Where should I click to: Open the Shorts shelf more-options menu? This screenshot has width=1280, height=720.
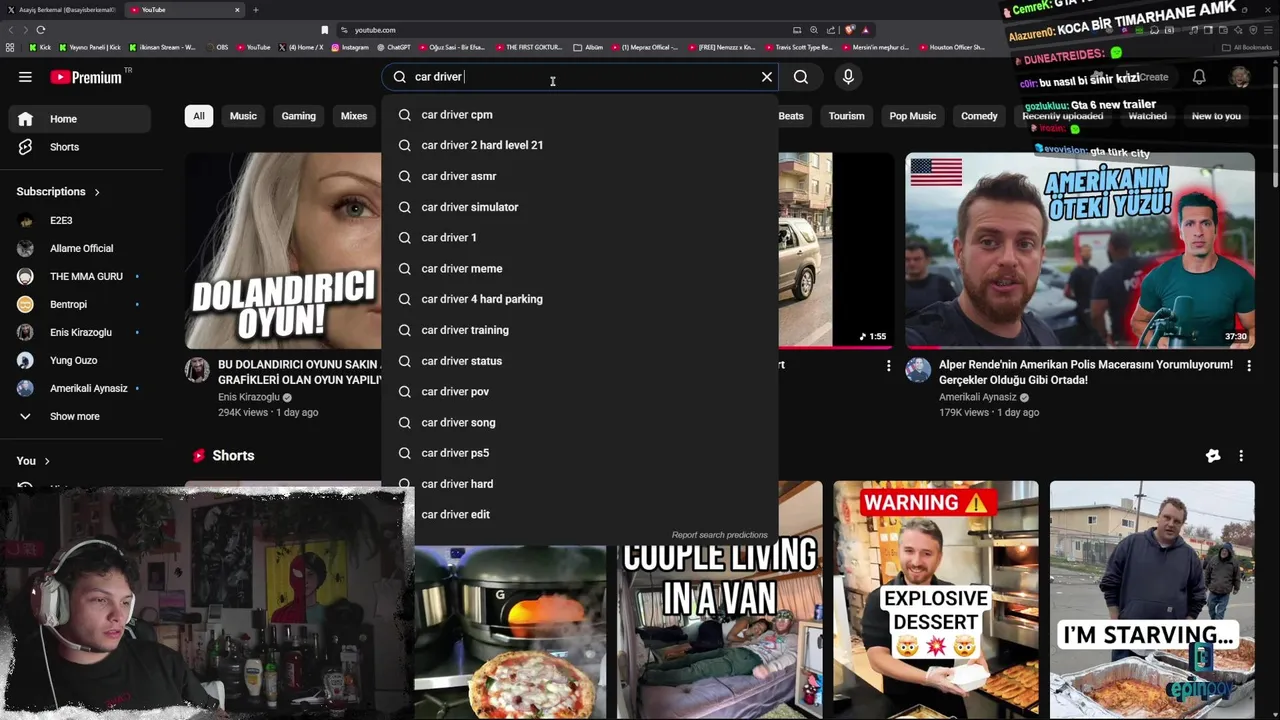tap(1241, 456)
